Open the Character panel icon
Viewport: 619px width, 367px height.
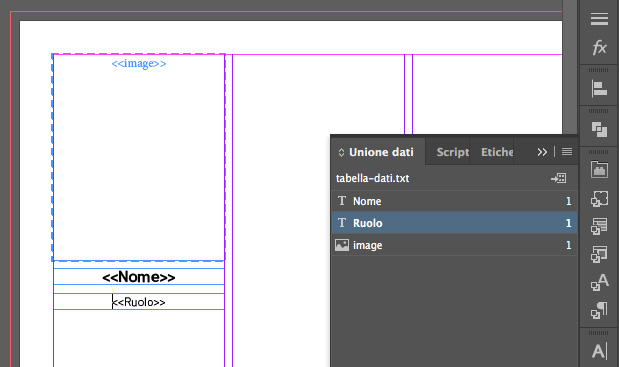[x=599, y=351]
